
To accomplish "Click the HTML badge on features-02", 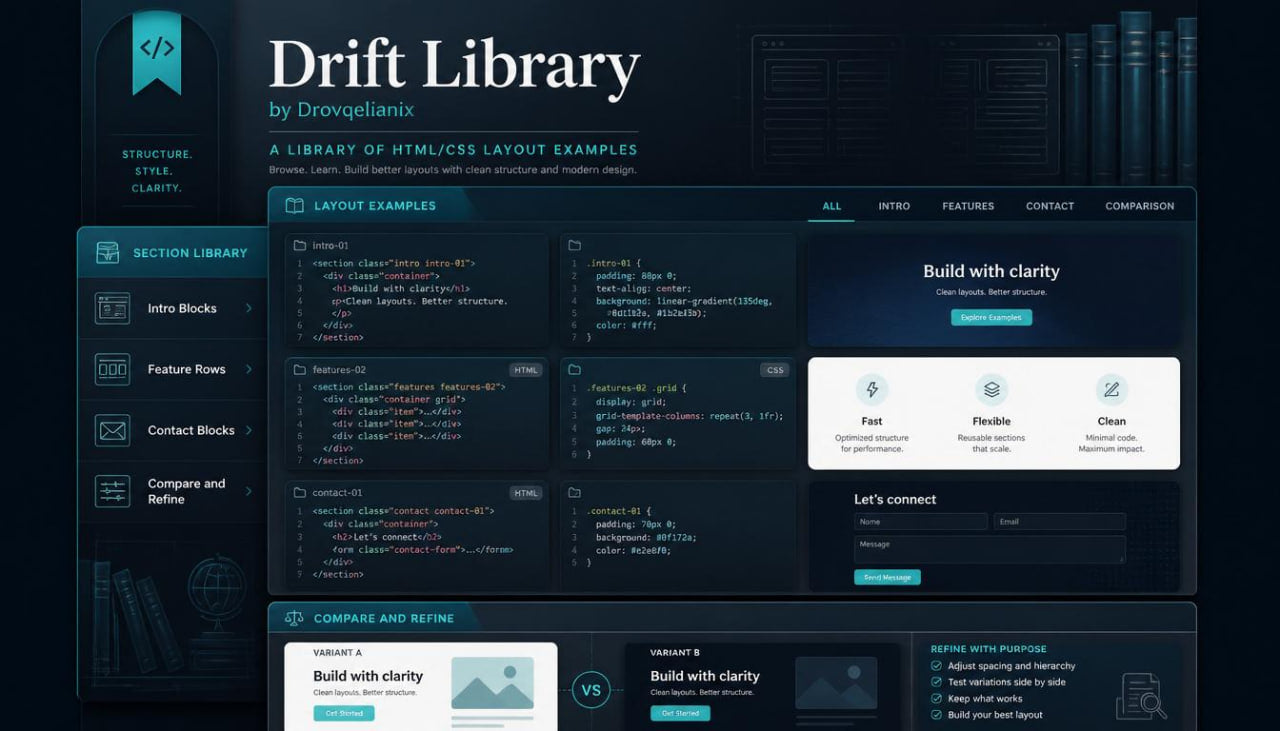I will (526, 370).
